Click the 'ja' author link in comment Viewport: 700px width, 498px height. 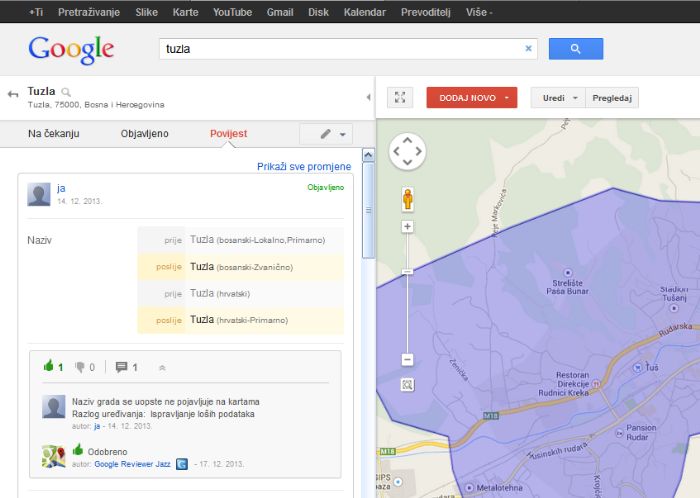97,426
